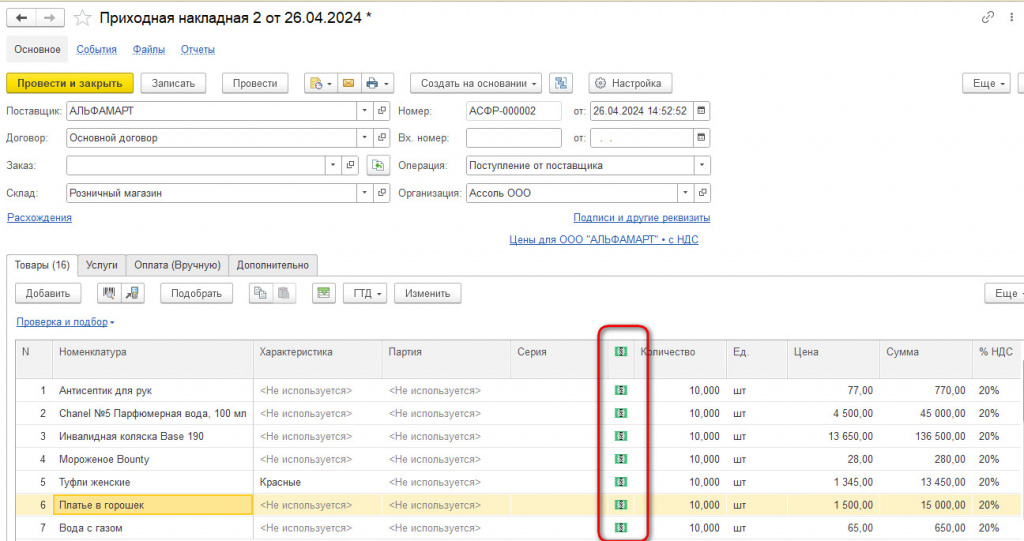Viewport: 1024px width, 541px height.
Task: Expand the Организация dropdown list
Action: [x=685, y=193]
